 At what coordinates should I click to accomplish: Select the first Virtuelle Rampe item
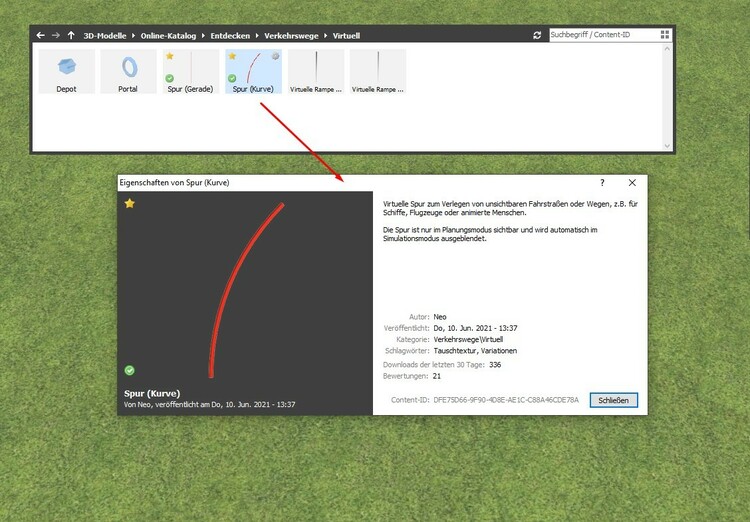point(316,71)
